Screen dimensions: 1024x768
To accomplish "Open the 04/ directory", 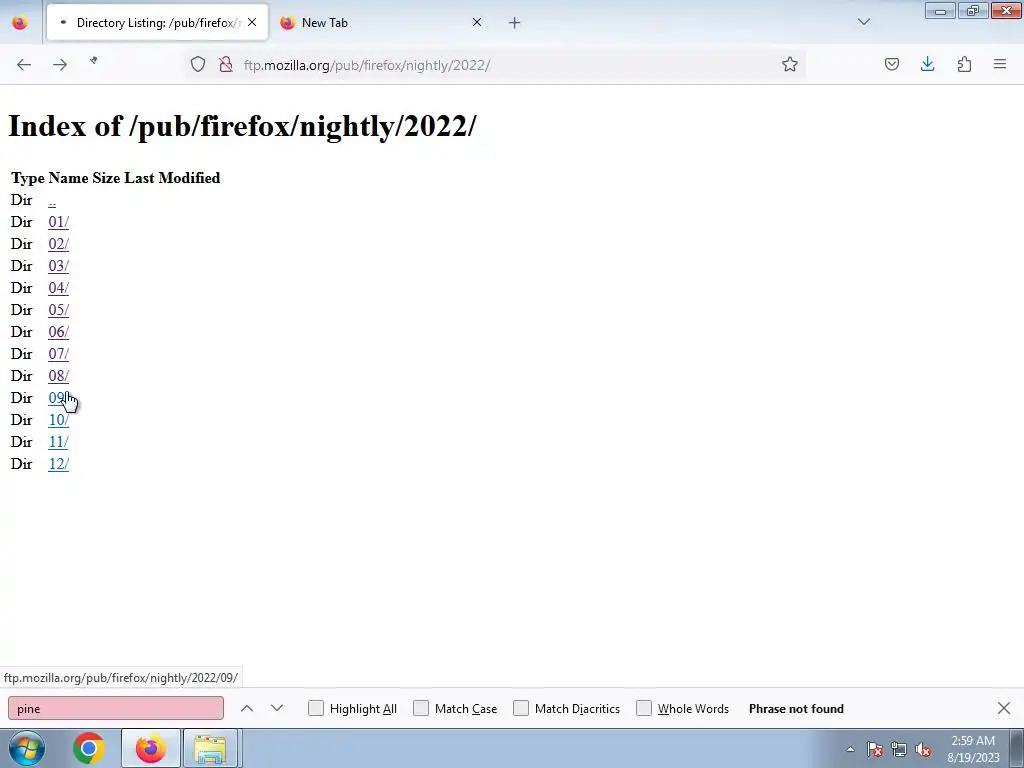I will pyautogui.click(x=58, y=288).
